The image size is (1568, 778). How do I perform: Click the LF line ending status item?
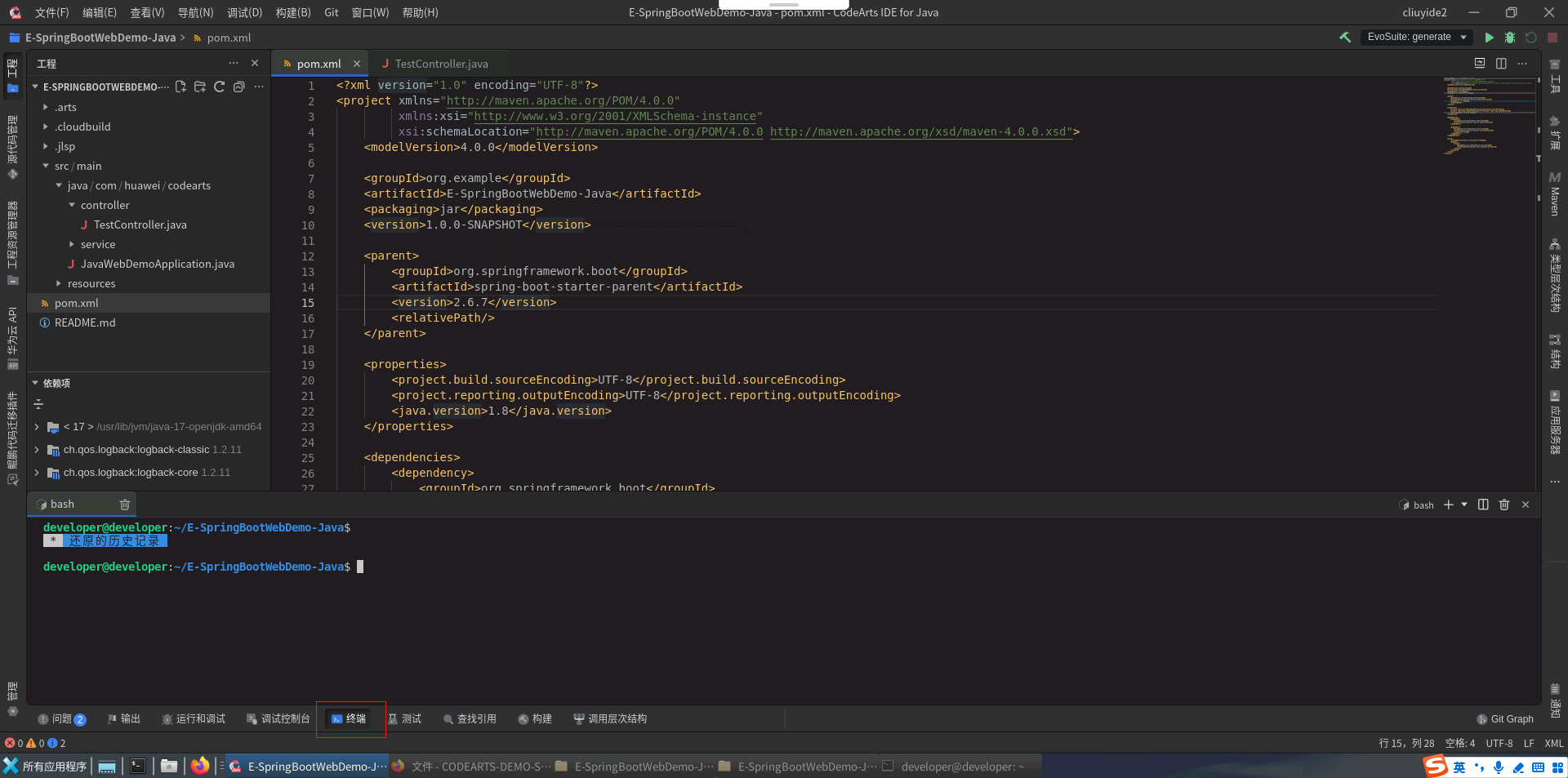point(1529,743)
